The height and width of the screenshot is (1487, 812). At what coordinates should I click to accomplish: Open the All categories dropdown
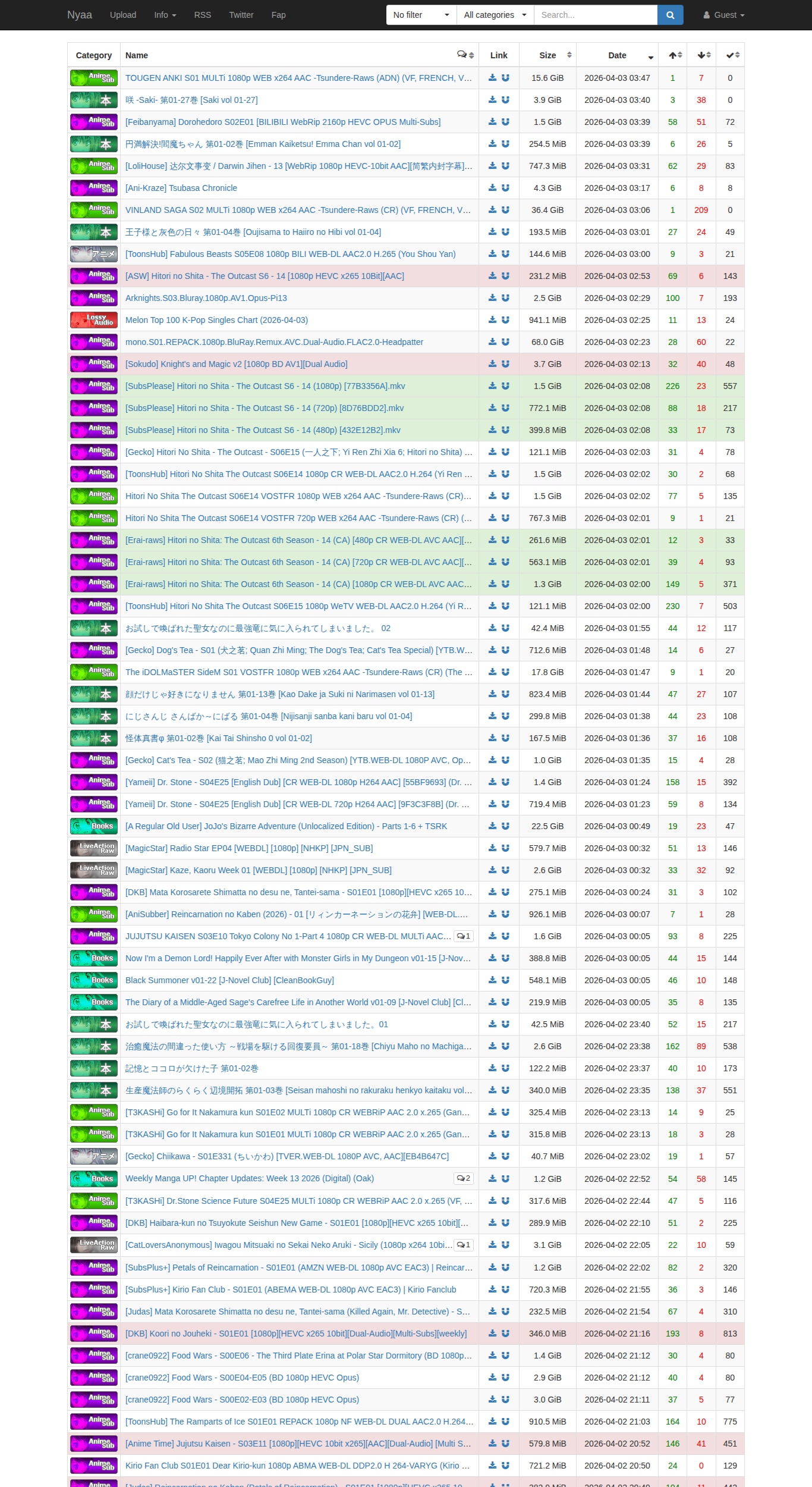point(495,15)
